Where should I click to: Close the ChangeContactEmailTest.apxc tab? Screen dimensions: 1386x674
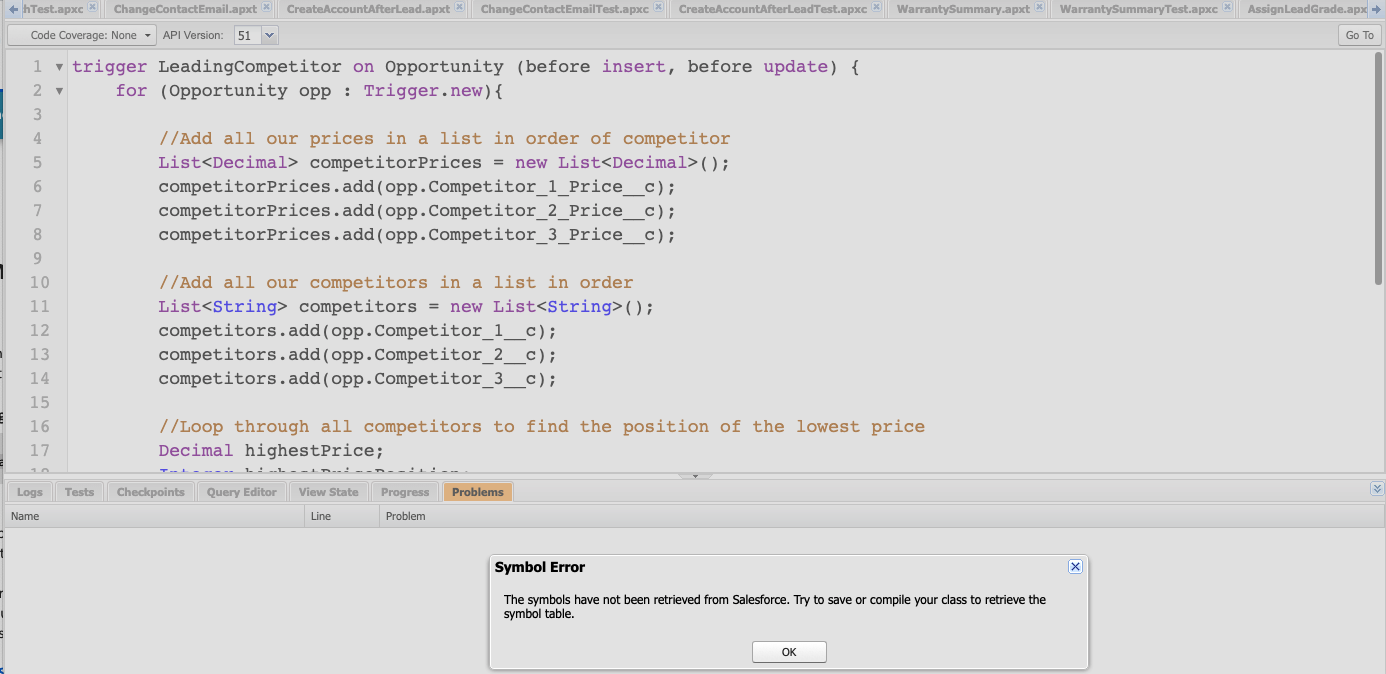pyautogui.click(x=658, y=8)
